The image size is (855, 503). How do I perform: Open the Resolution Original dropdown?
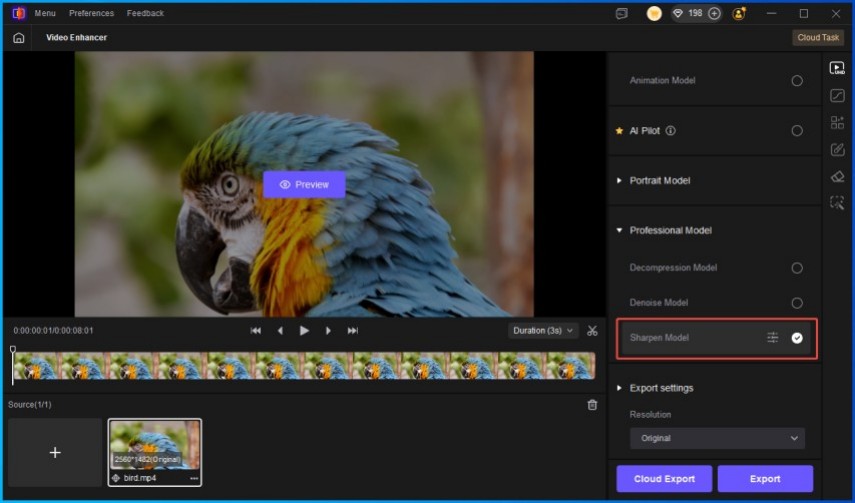(717, 438)
